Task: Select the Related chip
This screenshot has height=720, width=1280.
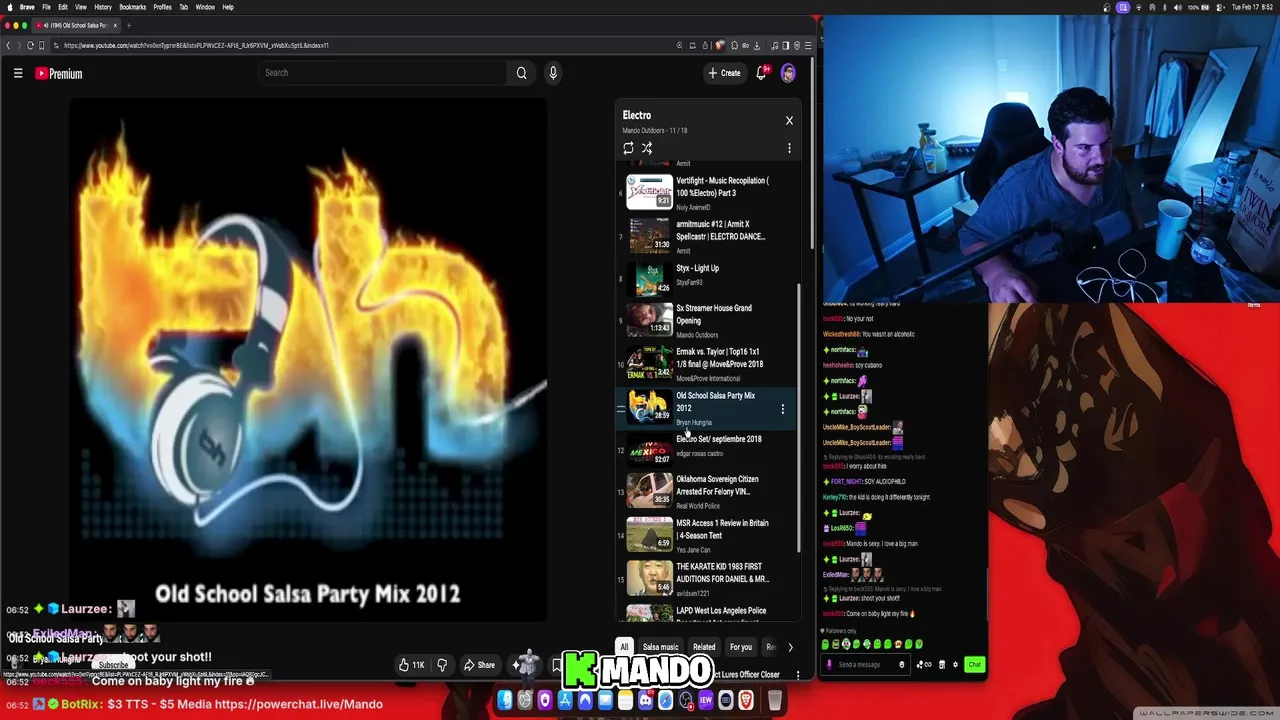Action: coord(704,647)
